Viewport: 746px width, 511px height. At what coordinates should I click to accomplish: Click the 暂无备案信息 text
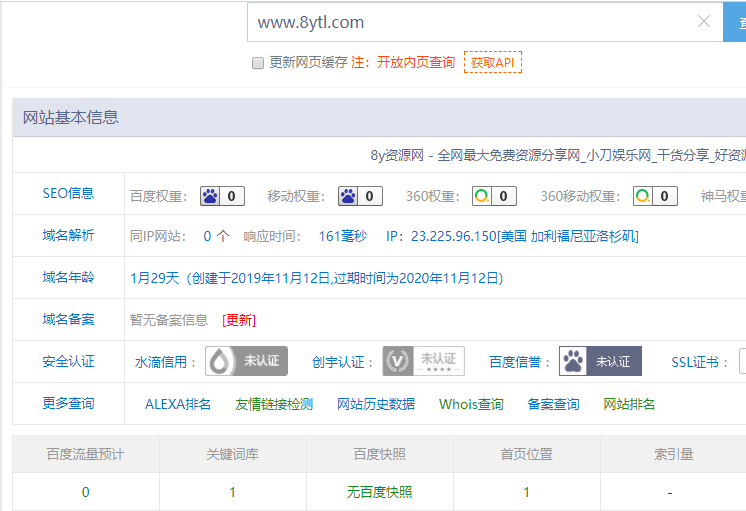[x=169, y=320]
